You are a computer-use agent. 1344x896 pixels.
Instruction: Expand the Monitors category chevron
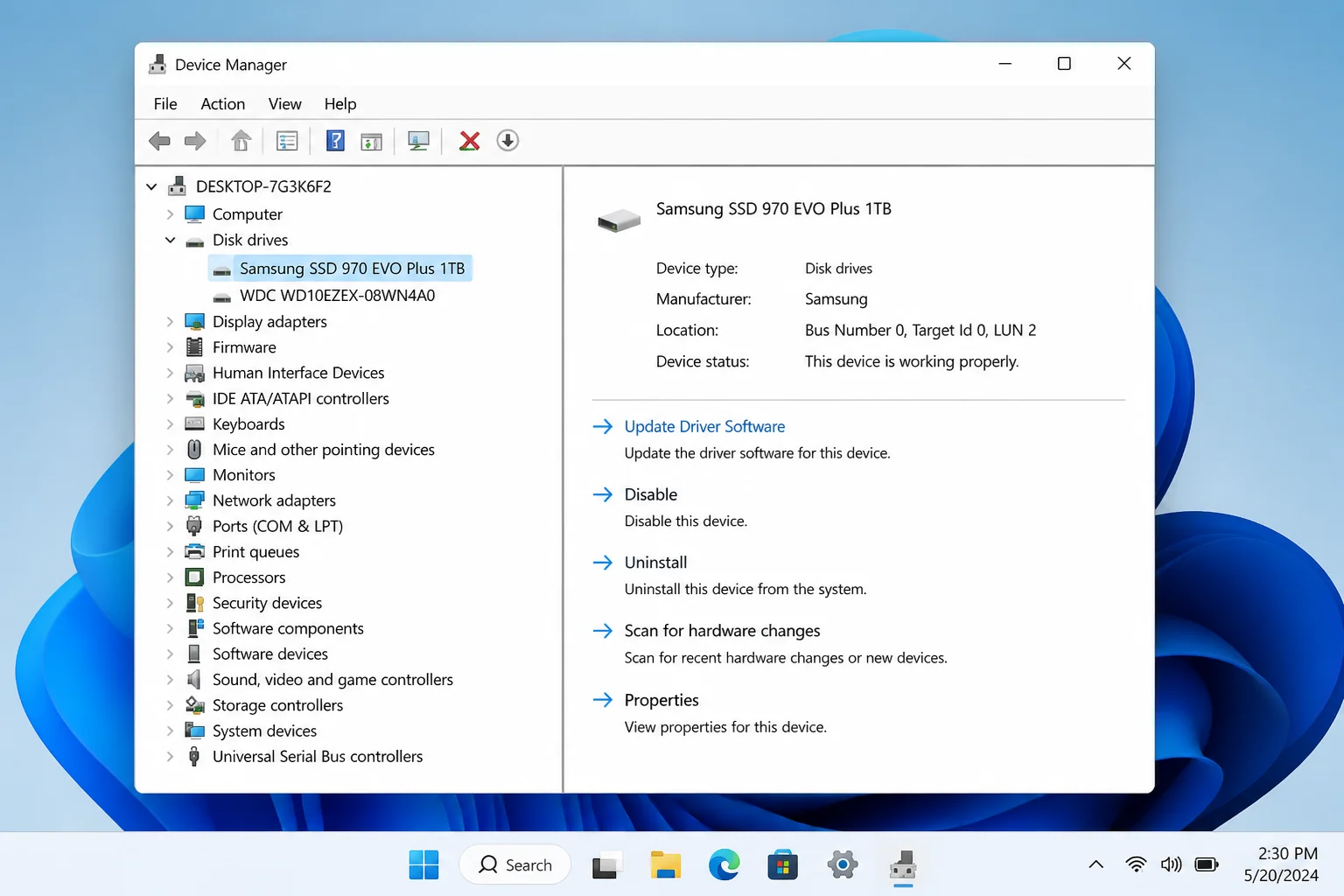(170, 475)
